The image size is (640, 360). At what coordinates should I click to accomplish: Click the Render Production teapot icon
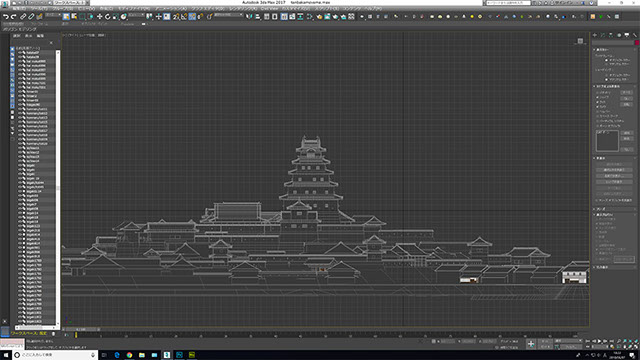336,17
